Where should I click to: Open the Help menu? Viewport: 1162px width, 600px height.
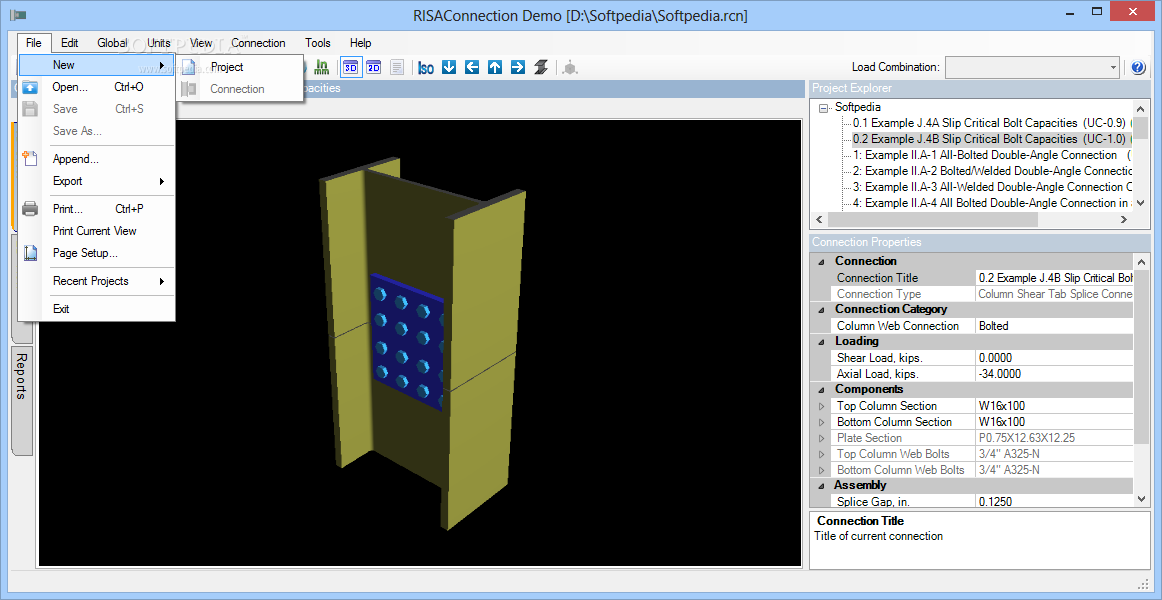360,43
